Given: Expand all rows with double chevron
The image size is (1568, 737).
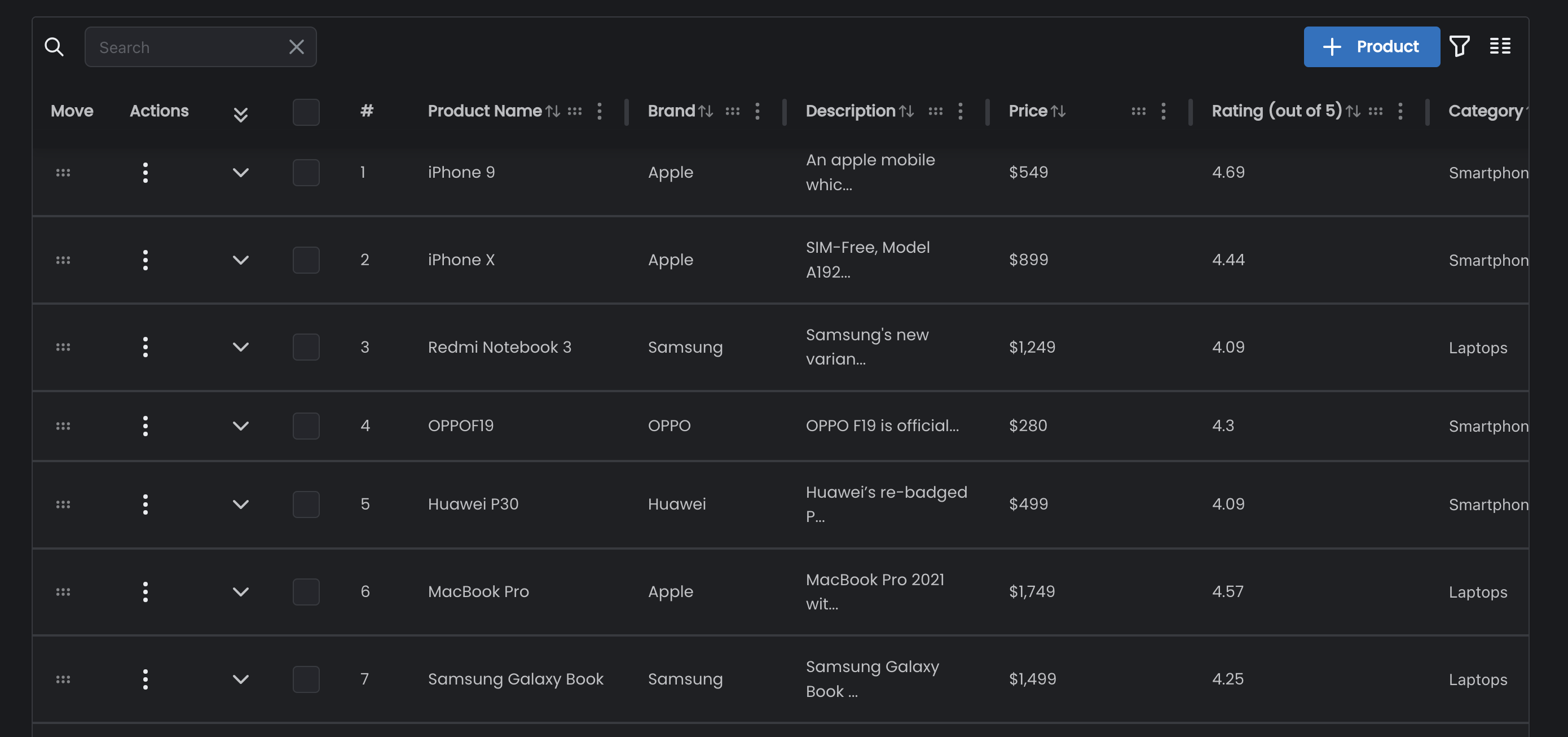Looking at the screenshot, I should pyautogui.click(x=240, y=114).
